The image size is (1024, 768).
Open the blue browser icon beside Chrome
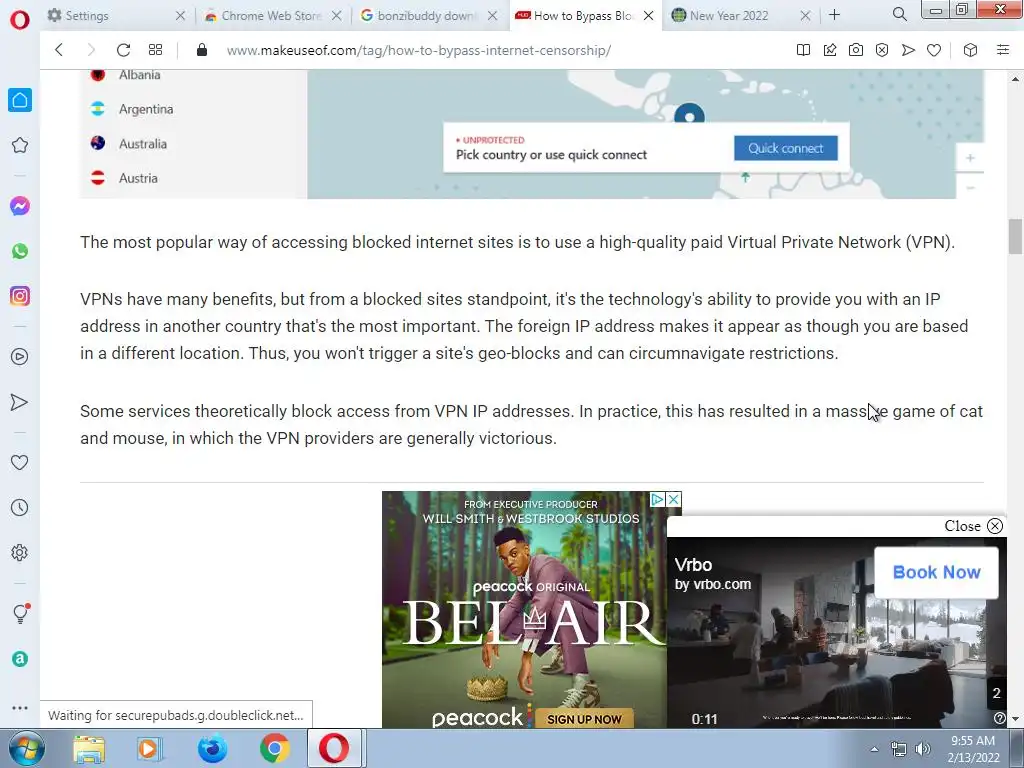tap(212, 748)
